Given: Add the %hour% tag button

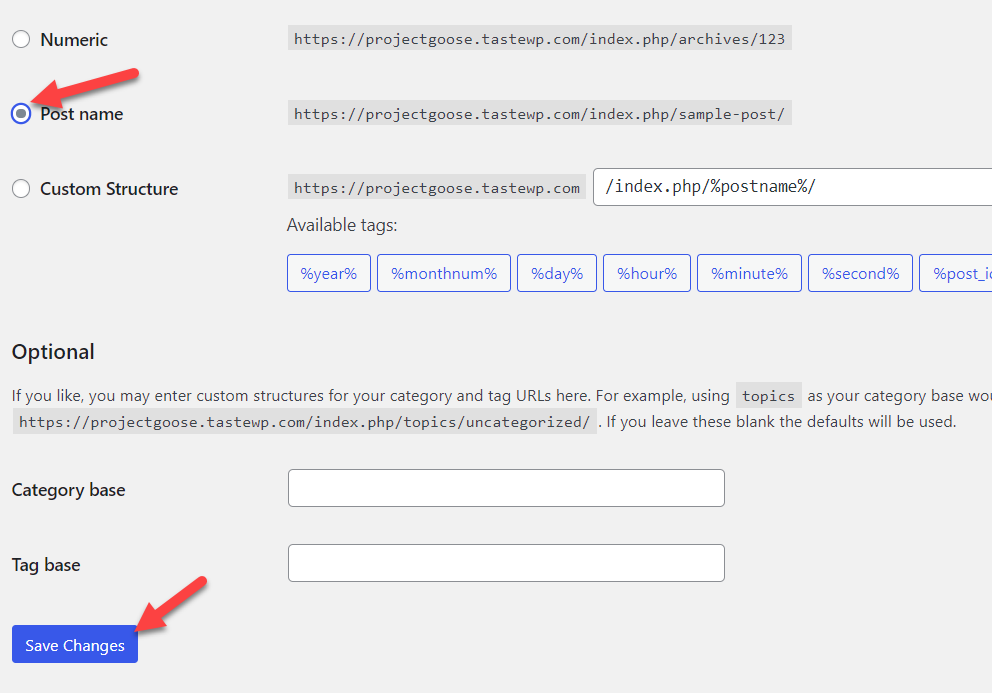Looking at the screenshot, I should click(x=647, y=273).
